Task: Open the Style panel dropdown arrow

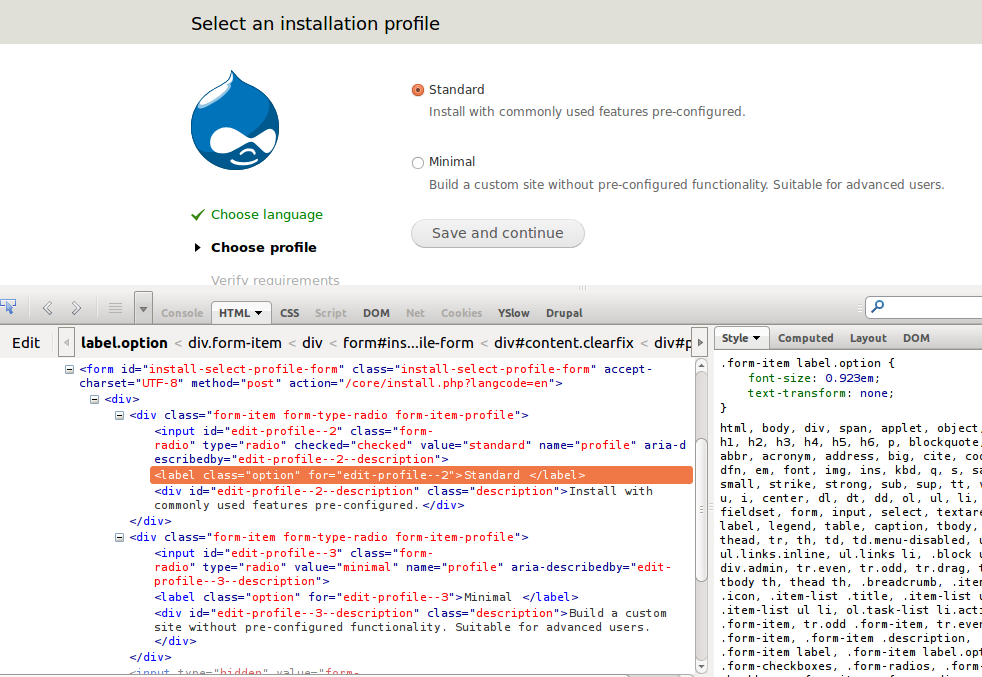Action: [x=757, y=338]
